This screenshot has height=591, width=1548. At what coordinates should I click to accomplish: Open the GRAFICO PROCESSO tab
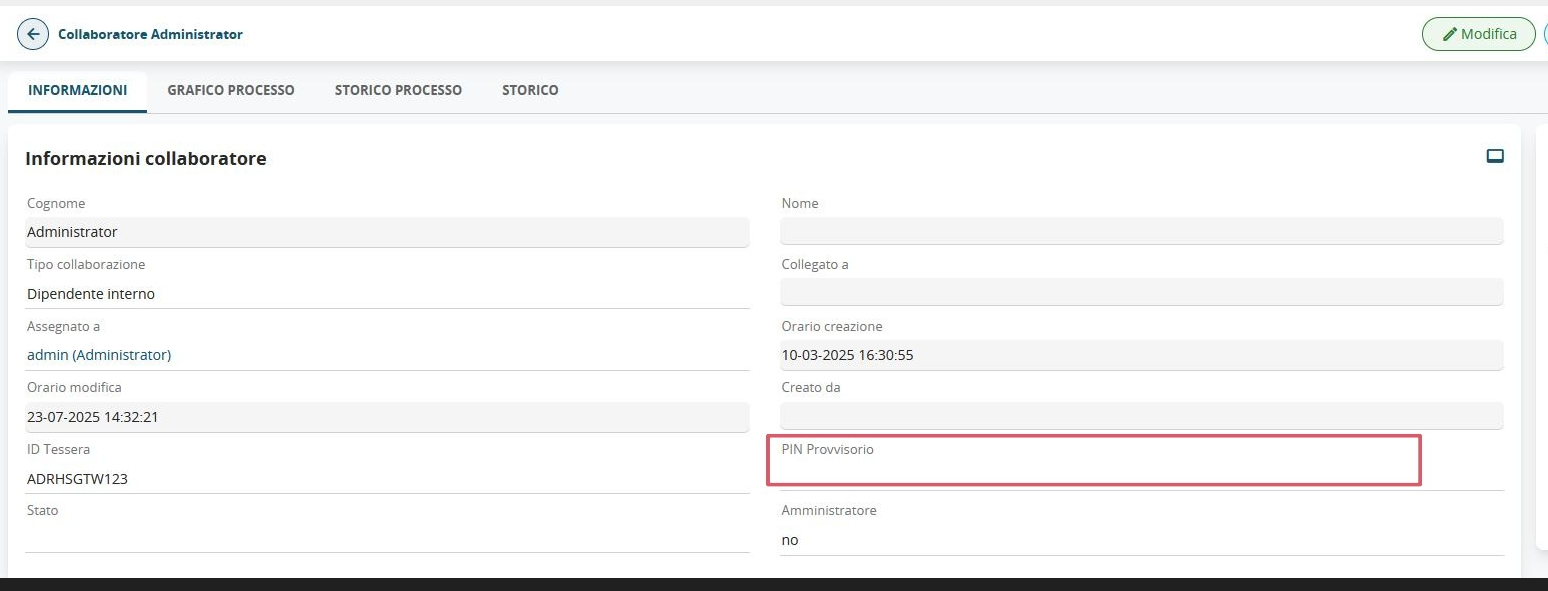(231, 90)
